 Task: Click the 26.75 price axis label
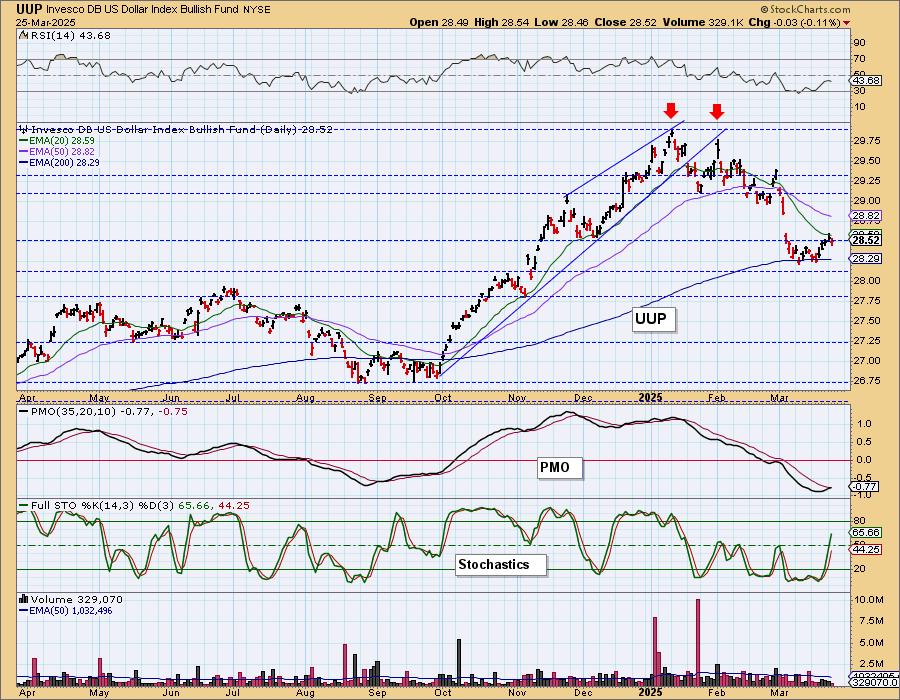click(867, 381)
